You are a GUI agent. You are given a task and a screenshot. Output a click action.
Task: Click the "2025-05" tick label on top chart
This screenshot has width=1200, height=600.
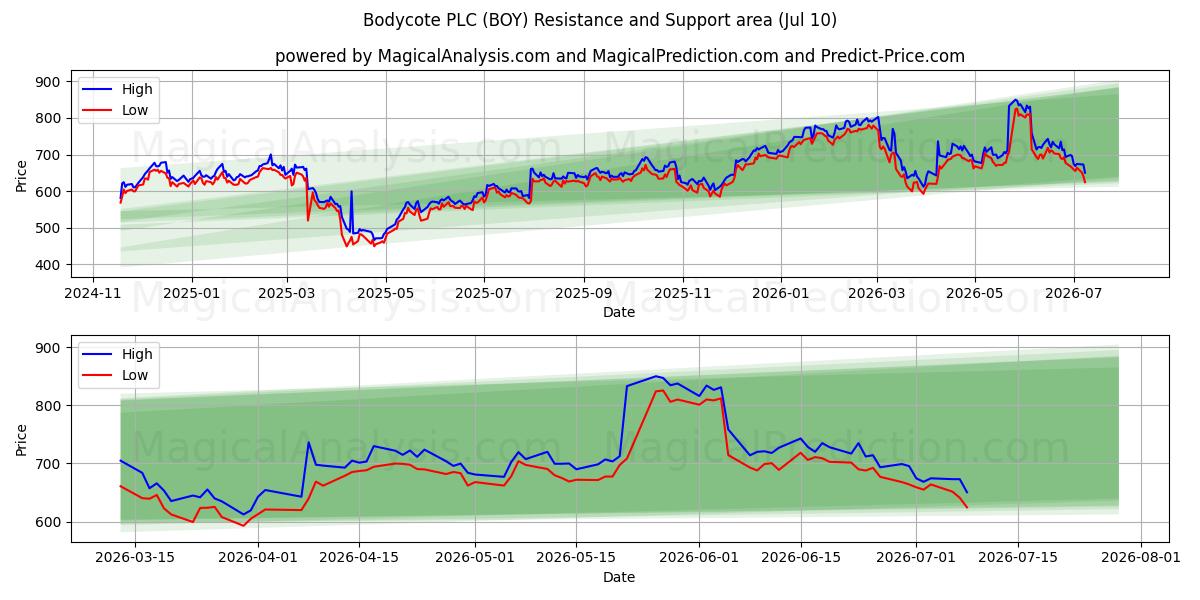click(386, 293)
